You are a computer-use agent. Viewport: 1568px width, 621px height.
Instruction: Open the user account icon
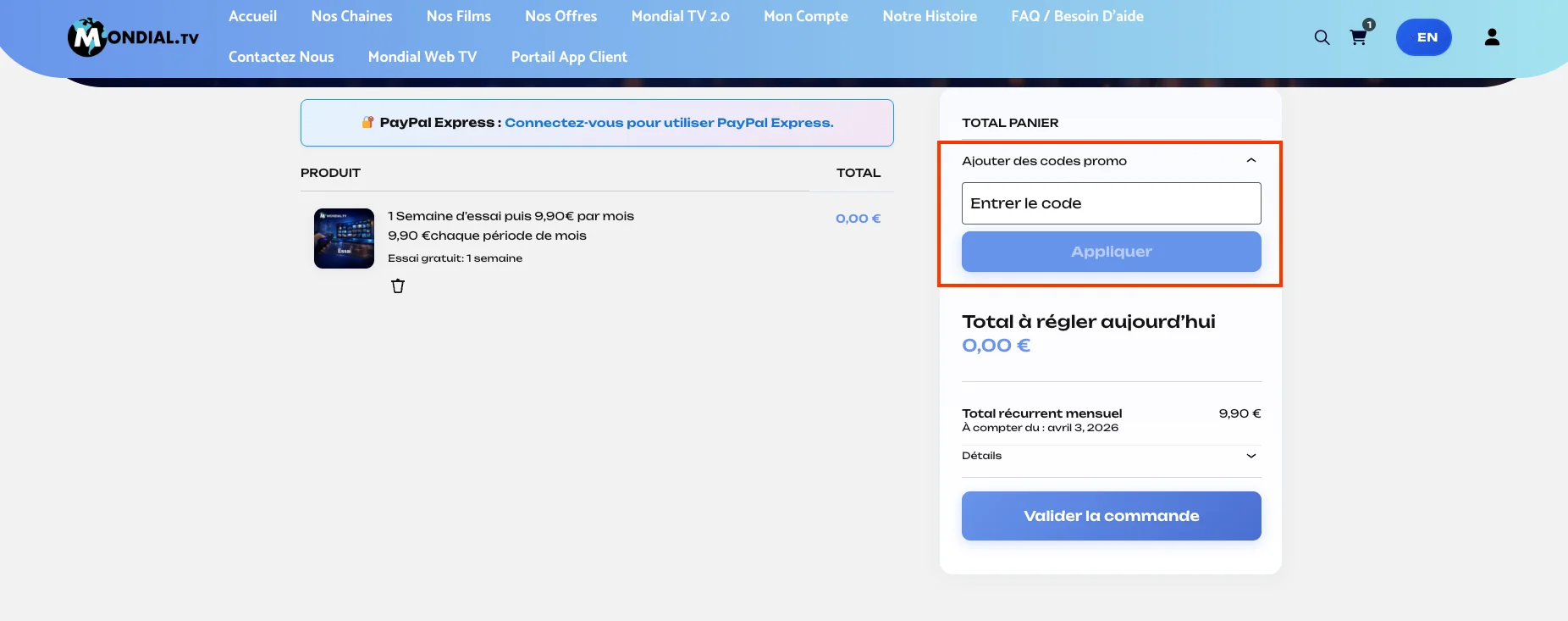pyautogui.click(x=1492, y=37)
